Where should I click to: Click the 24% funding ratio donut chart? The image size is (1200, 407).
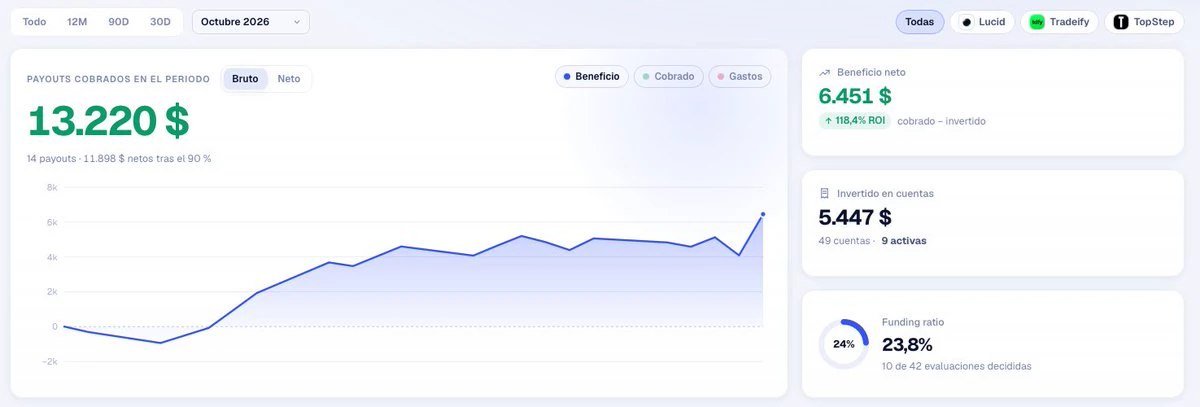tap(843, 344)
